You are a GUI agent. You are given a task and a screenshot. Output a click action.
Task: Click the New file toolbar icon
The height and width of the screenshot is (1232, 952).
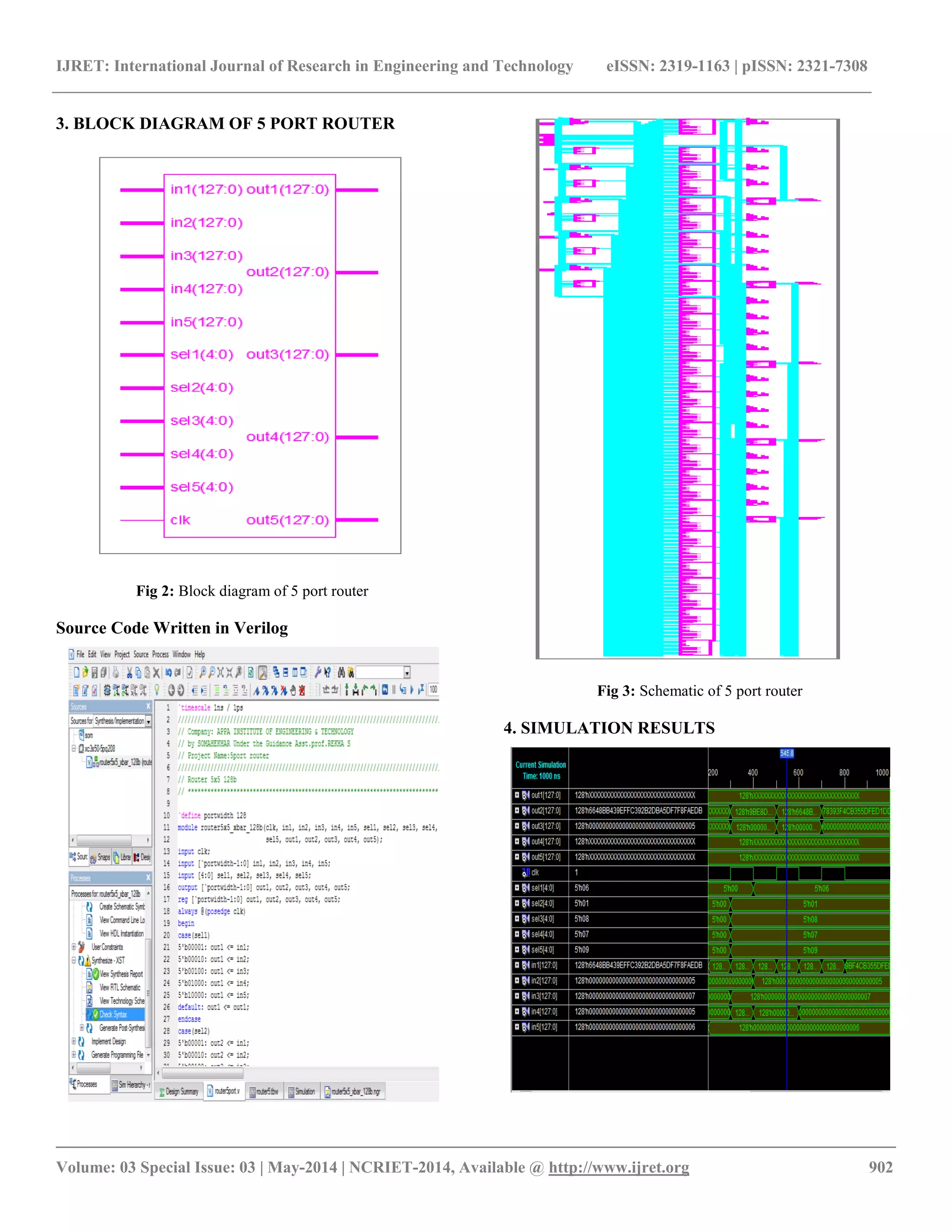77,672
